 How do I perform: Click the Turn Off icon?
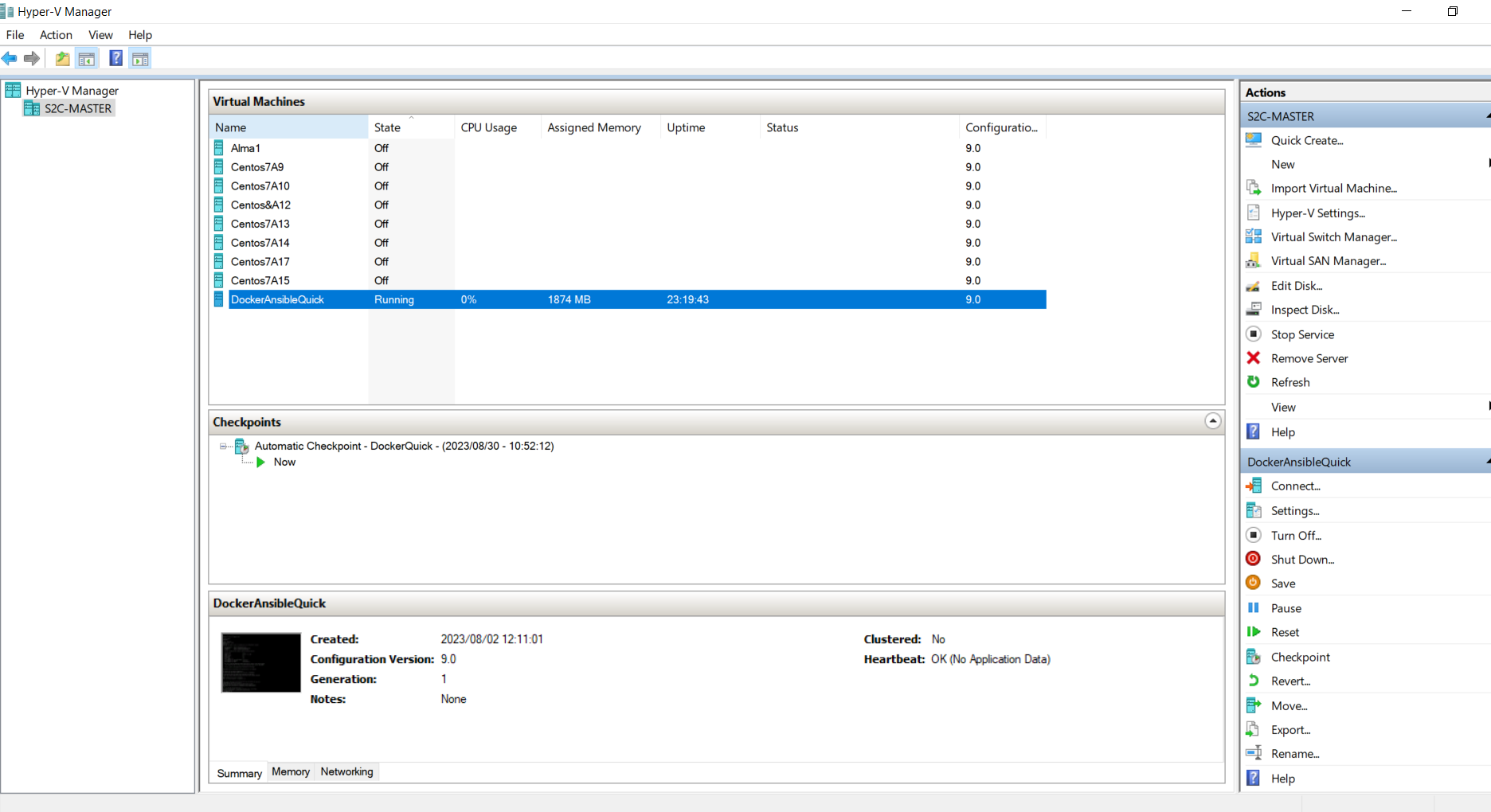coord(1254,535)
